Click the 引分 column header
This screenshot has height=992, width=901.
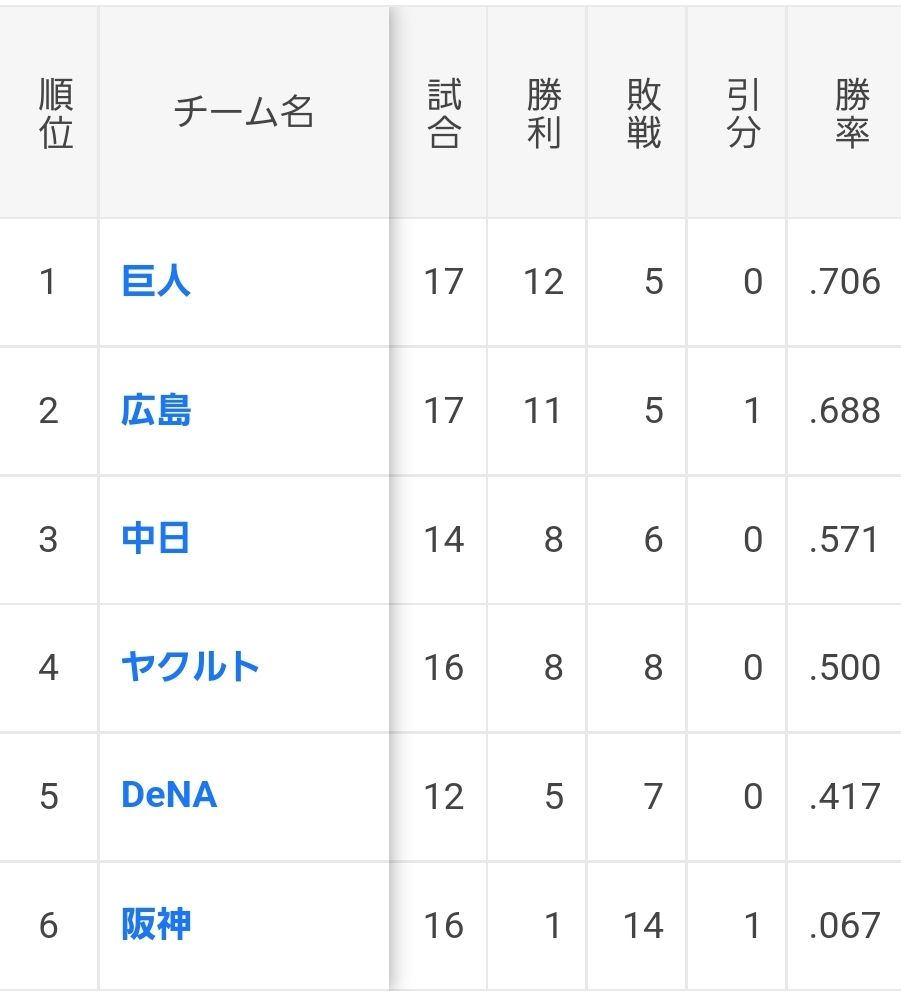(x=743, y=113)
